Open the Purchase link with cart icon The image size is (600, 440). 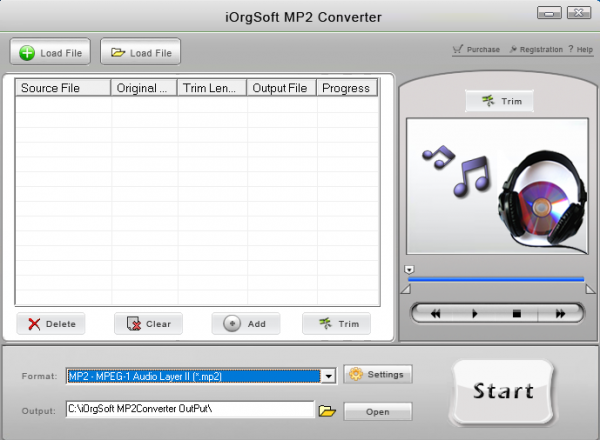point(476,49)
